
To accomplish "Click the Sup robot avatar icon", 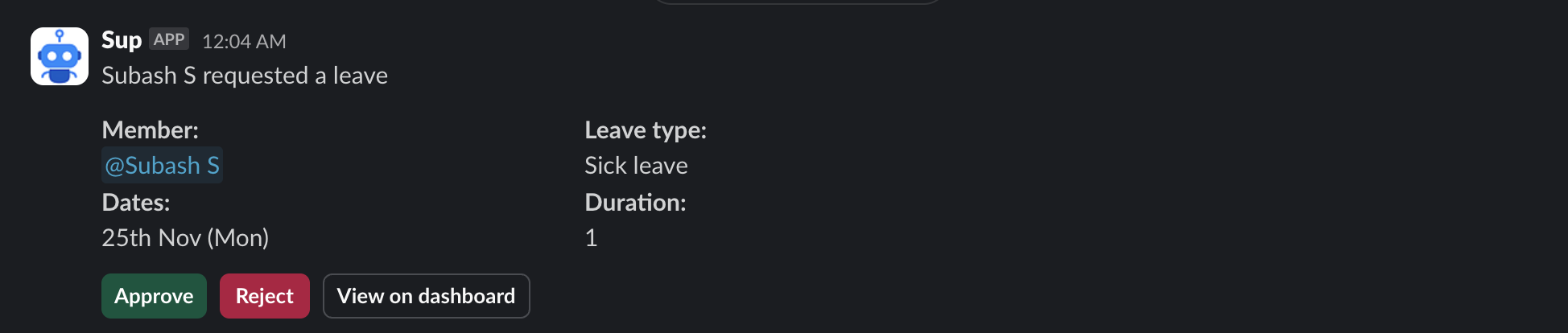I will pos(59,56).
